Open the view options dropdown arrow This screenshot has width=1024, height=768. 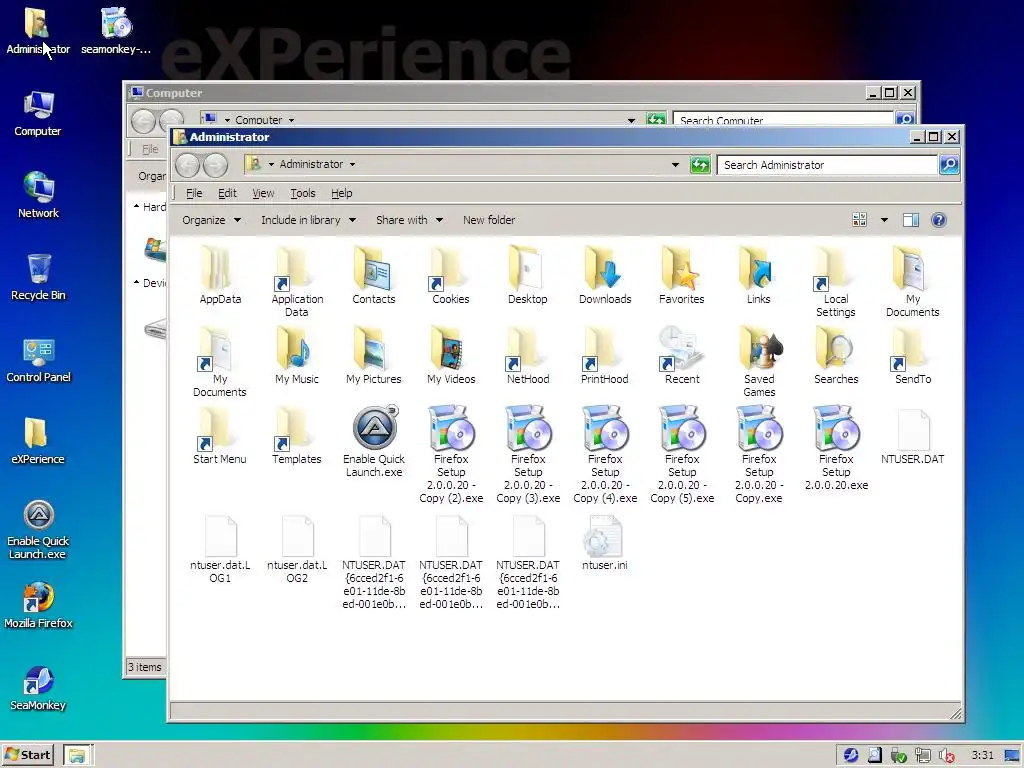pyautogui.click(x=884, y=220)
